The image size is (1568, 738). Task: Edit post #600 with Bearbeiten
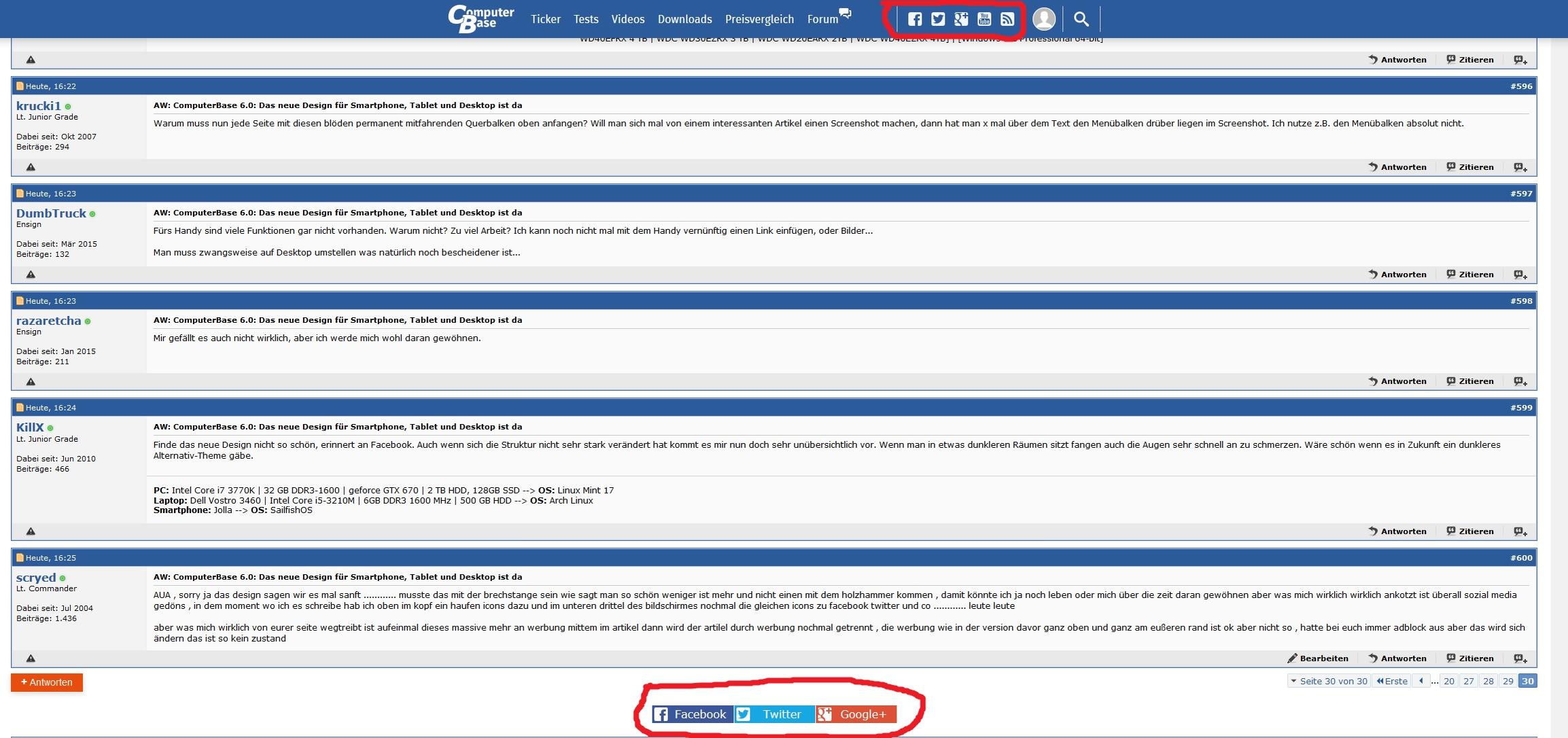tap(1318, 658)
